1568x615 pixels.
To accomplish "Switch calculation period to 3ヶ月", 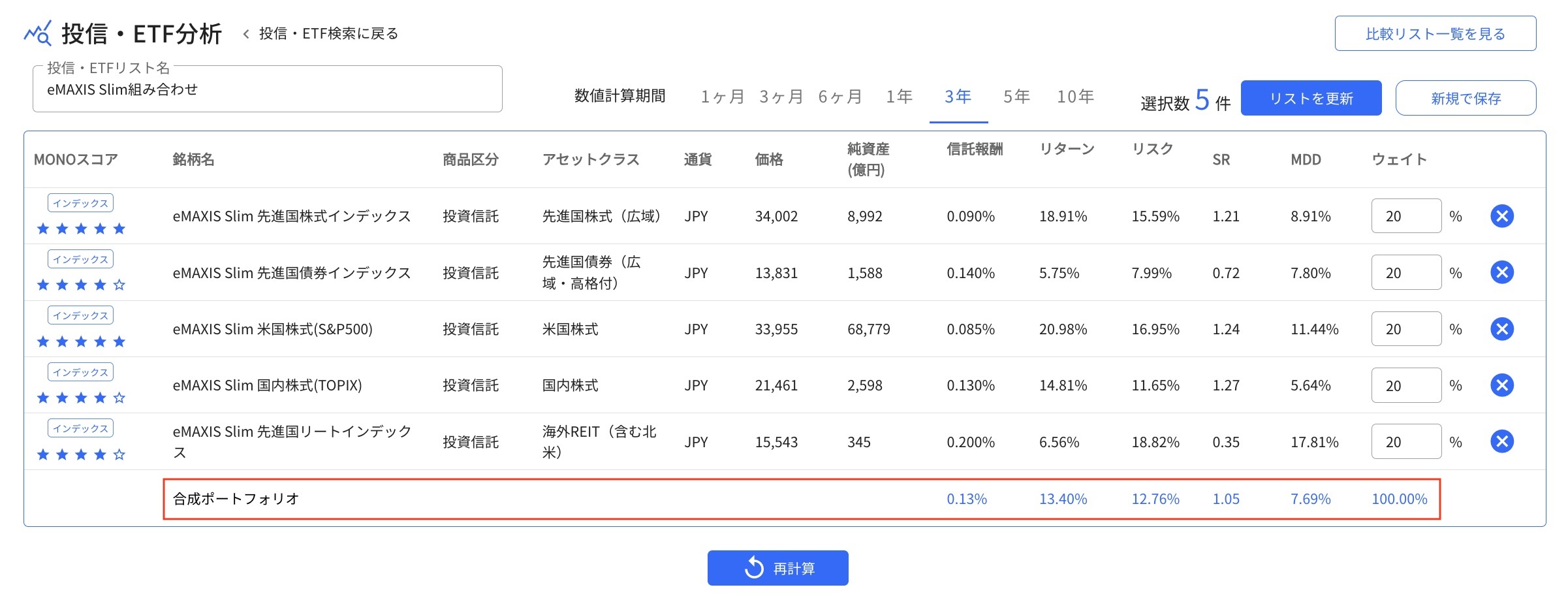I will point(781,97).
